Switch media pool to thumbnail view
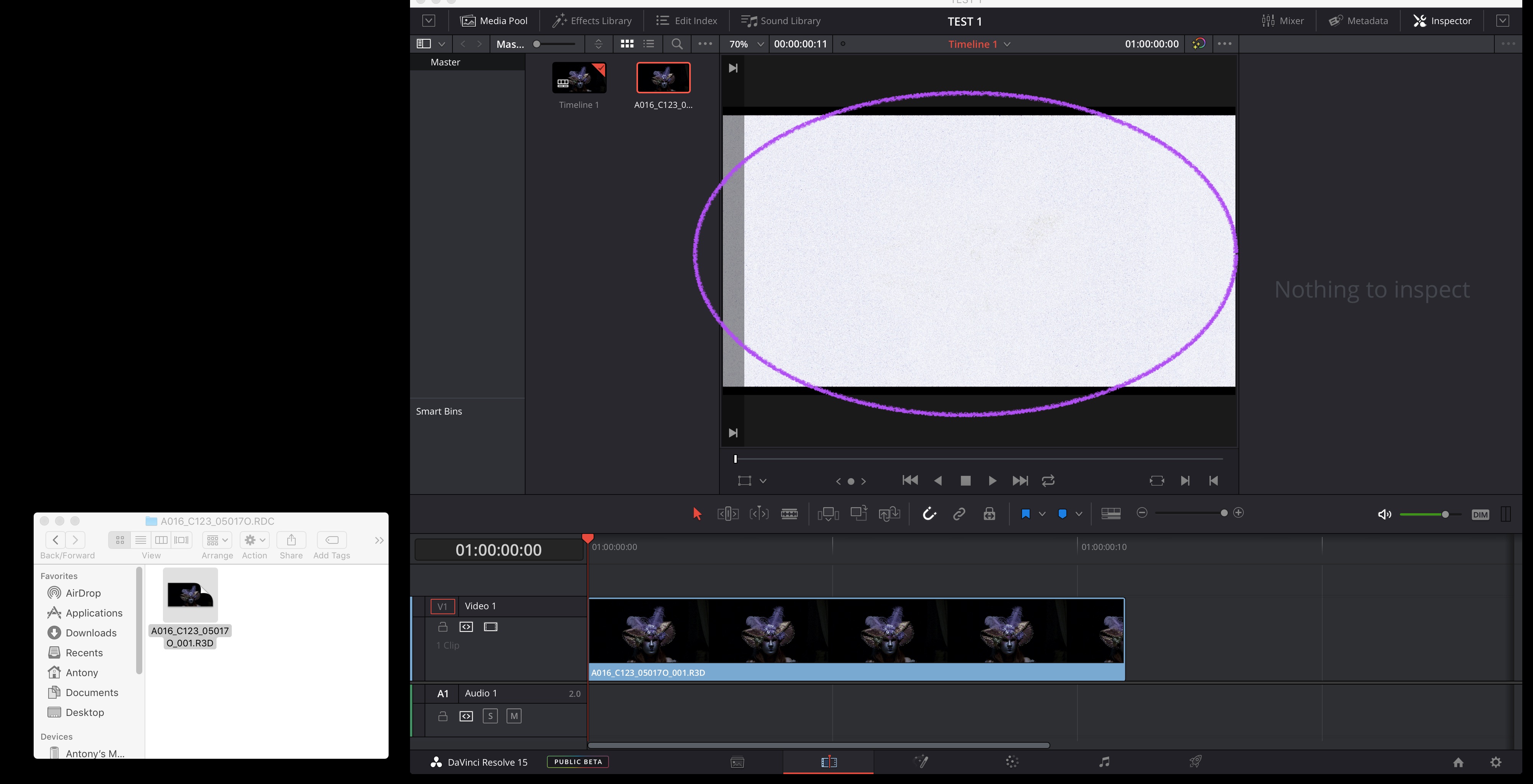The height and width of the screenshot is (784, 1533). 627,44
